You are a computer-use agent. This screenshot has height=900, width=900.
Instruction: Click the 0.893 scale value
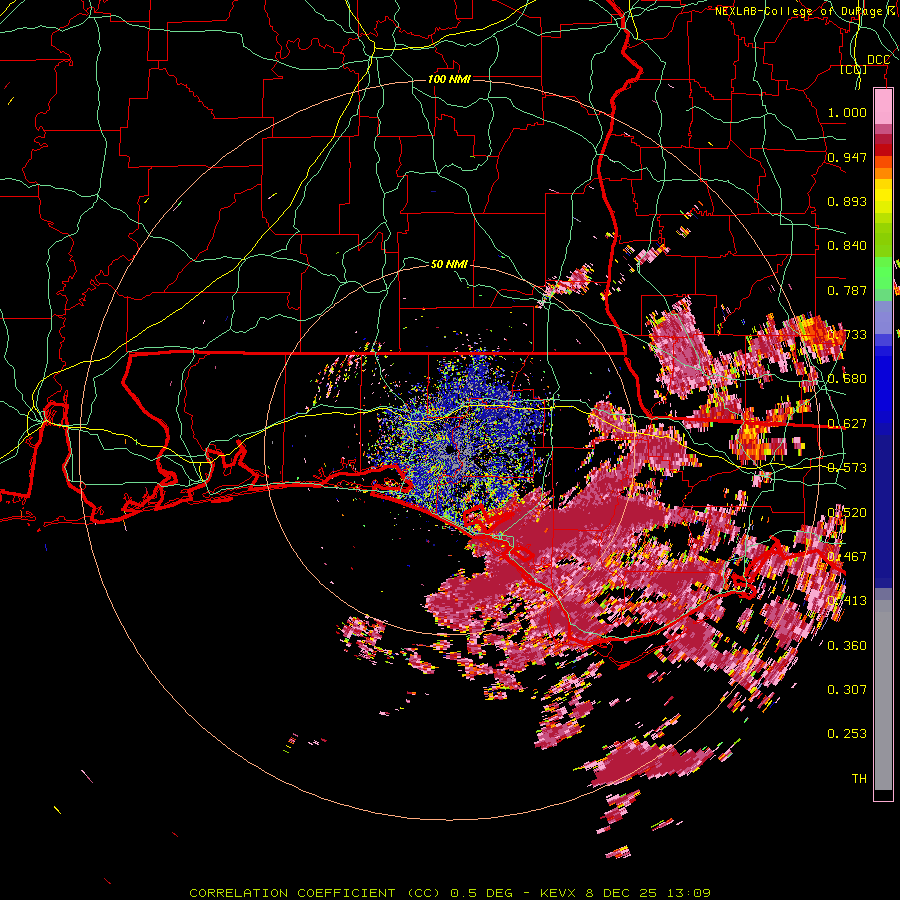pyautogui.click(x=847, y=201)
